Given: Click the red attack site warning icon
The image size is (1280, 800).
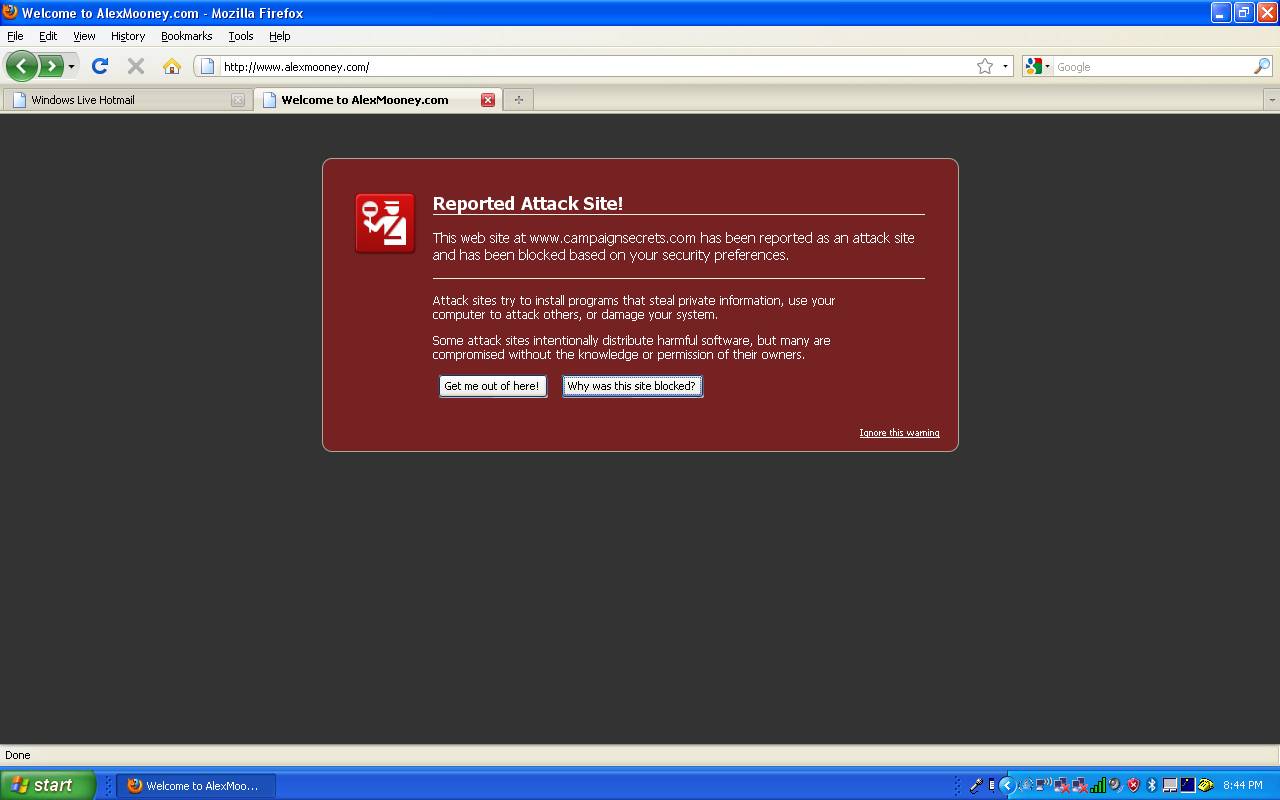Looking at the screenshot, I should tap(385, 223).
